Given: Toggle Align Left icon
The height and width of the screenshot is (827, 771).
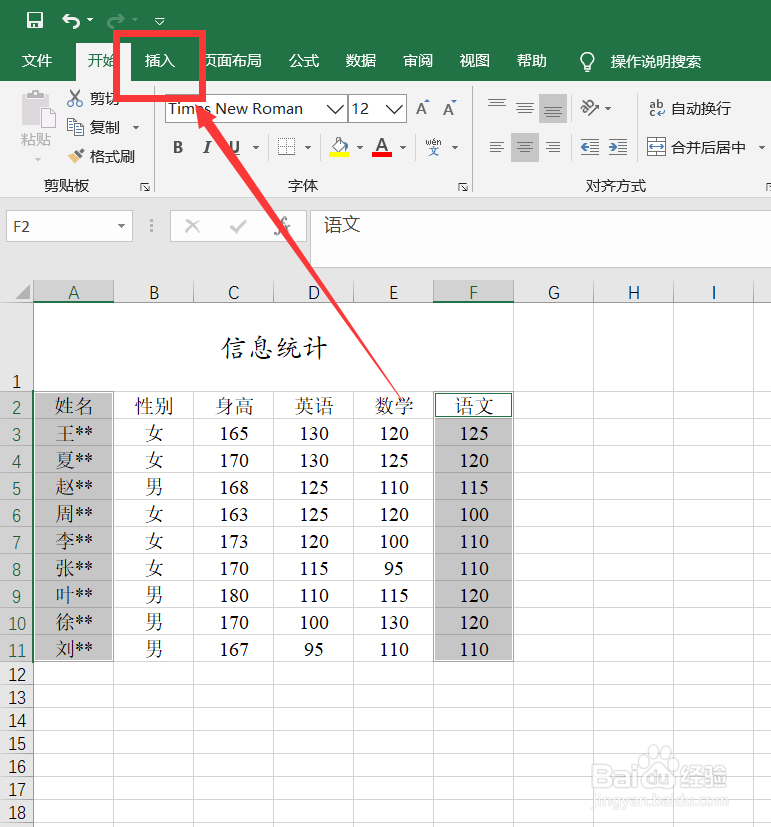Looking at the screenshot, I should click(497, 147).
